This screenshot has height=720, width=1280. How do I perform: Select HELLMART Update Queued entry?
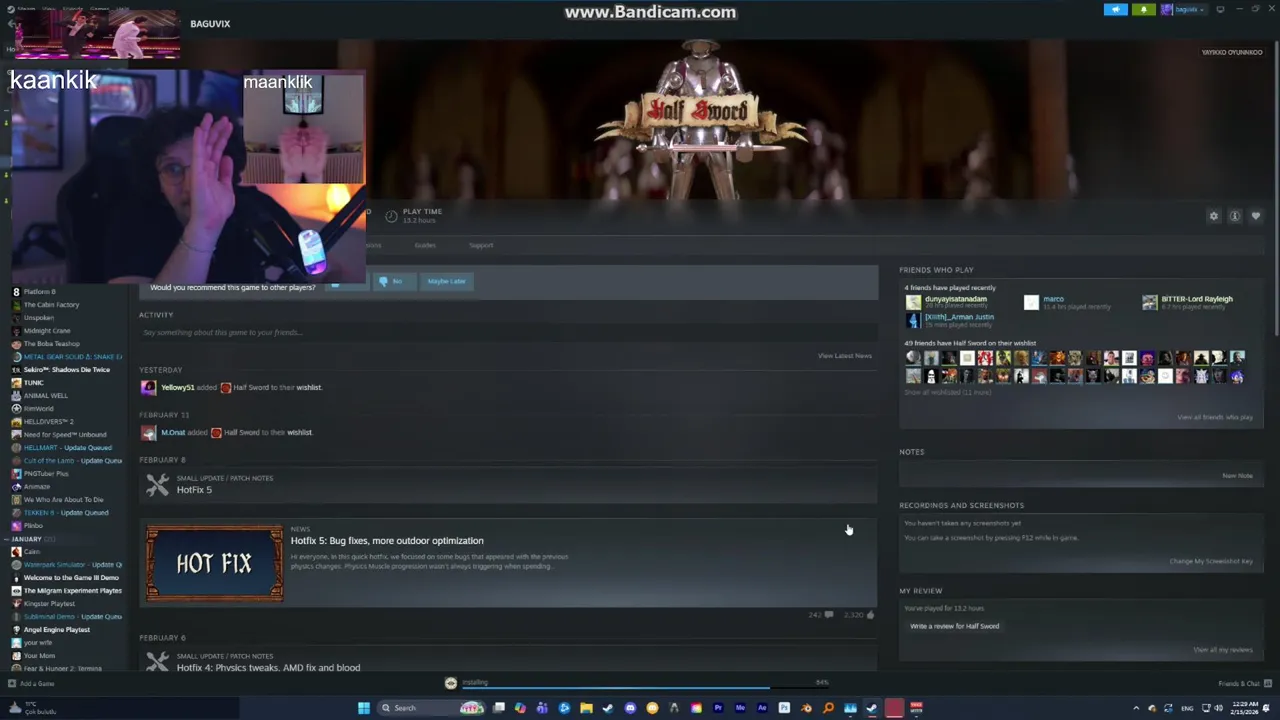[66, 448]
